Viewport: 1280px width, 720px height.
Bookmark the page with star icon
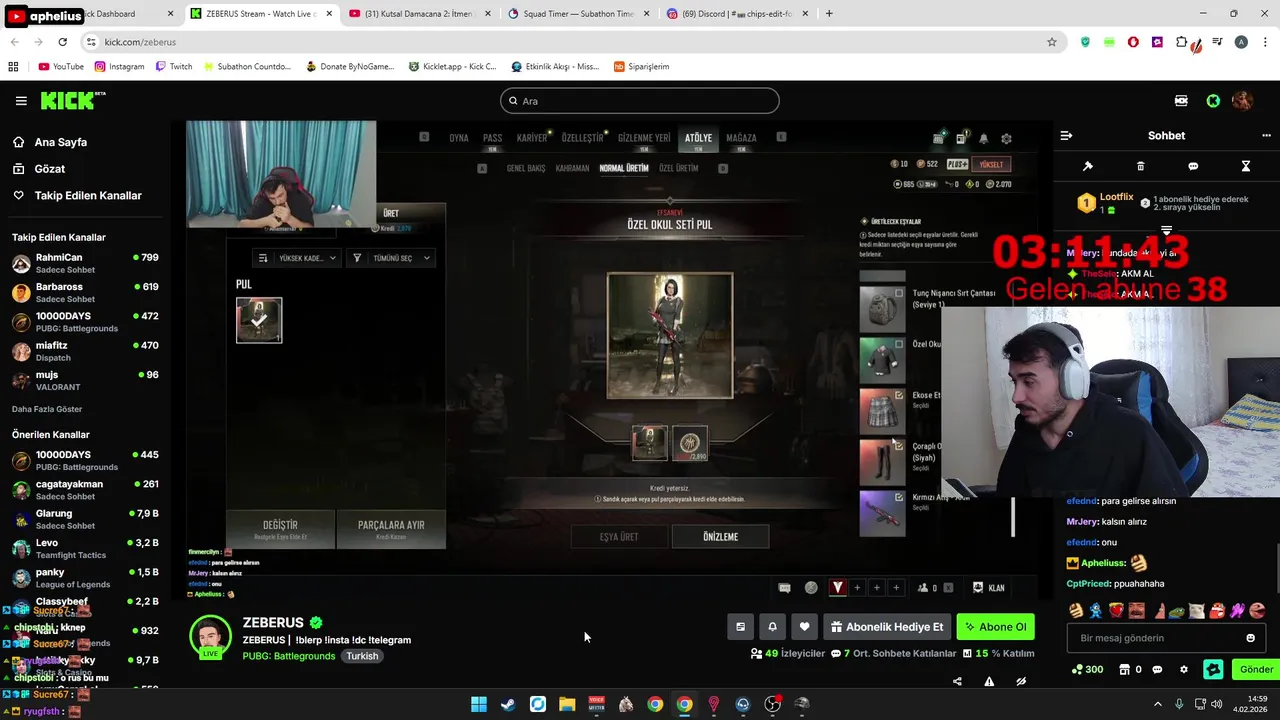pos(1051,42)
